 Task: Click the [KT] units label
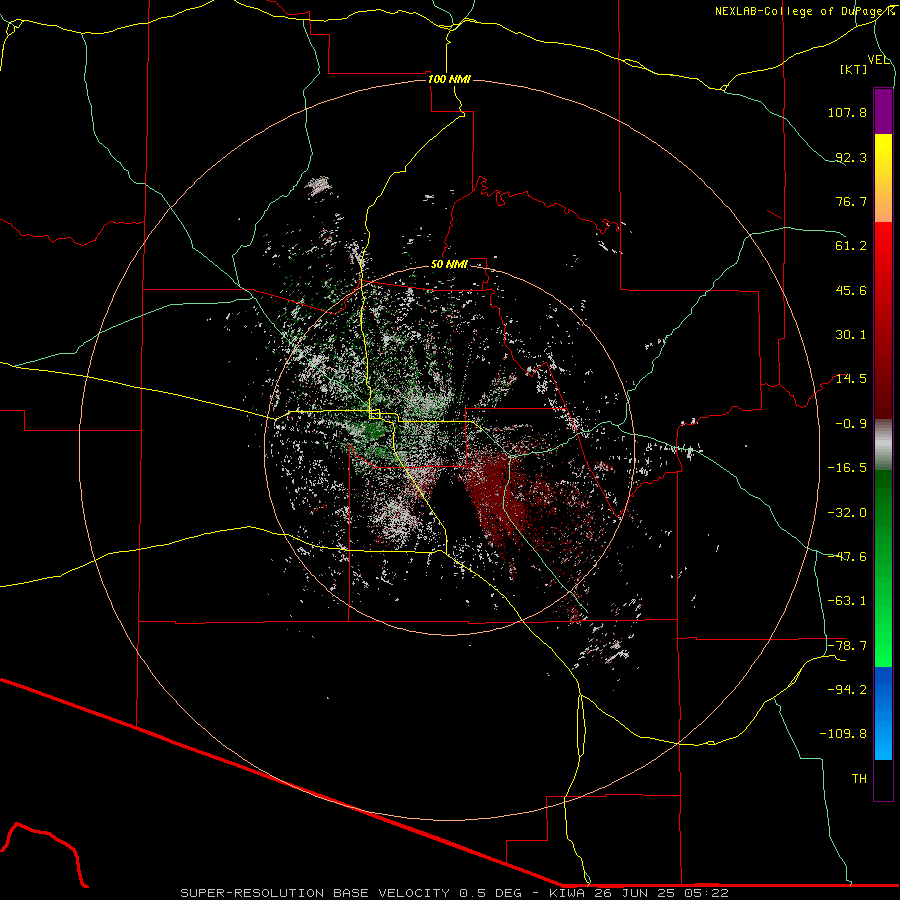pos(854,69)
